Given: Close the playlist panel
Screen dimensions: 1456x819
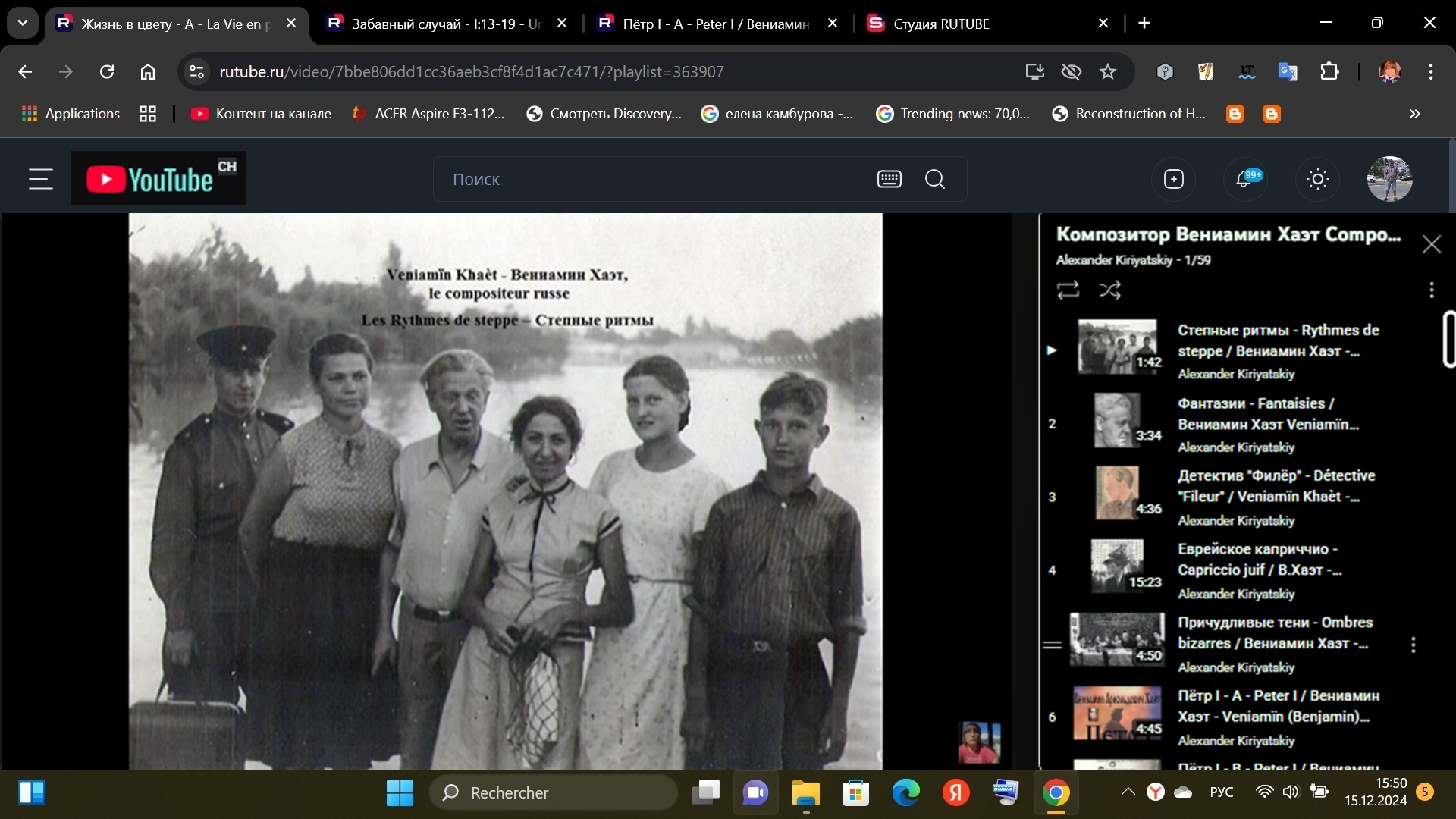Looking at the screenshot, I should point(1431,244).
